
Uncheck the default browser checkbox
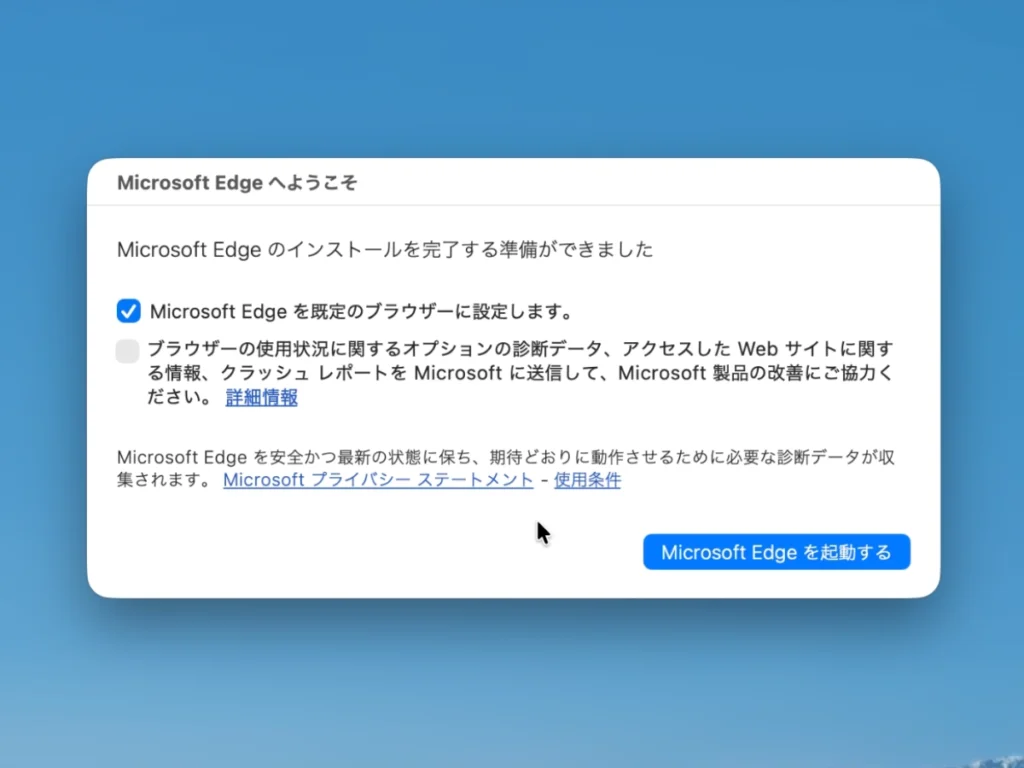(128, 311)
